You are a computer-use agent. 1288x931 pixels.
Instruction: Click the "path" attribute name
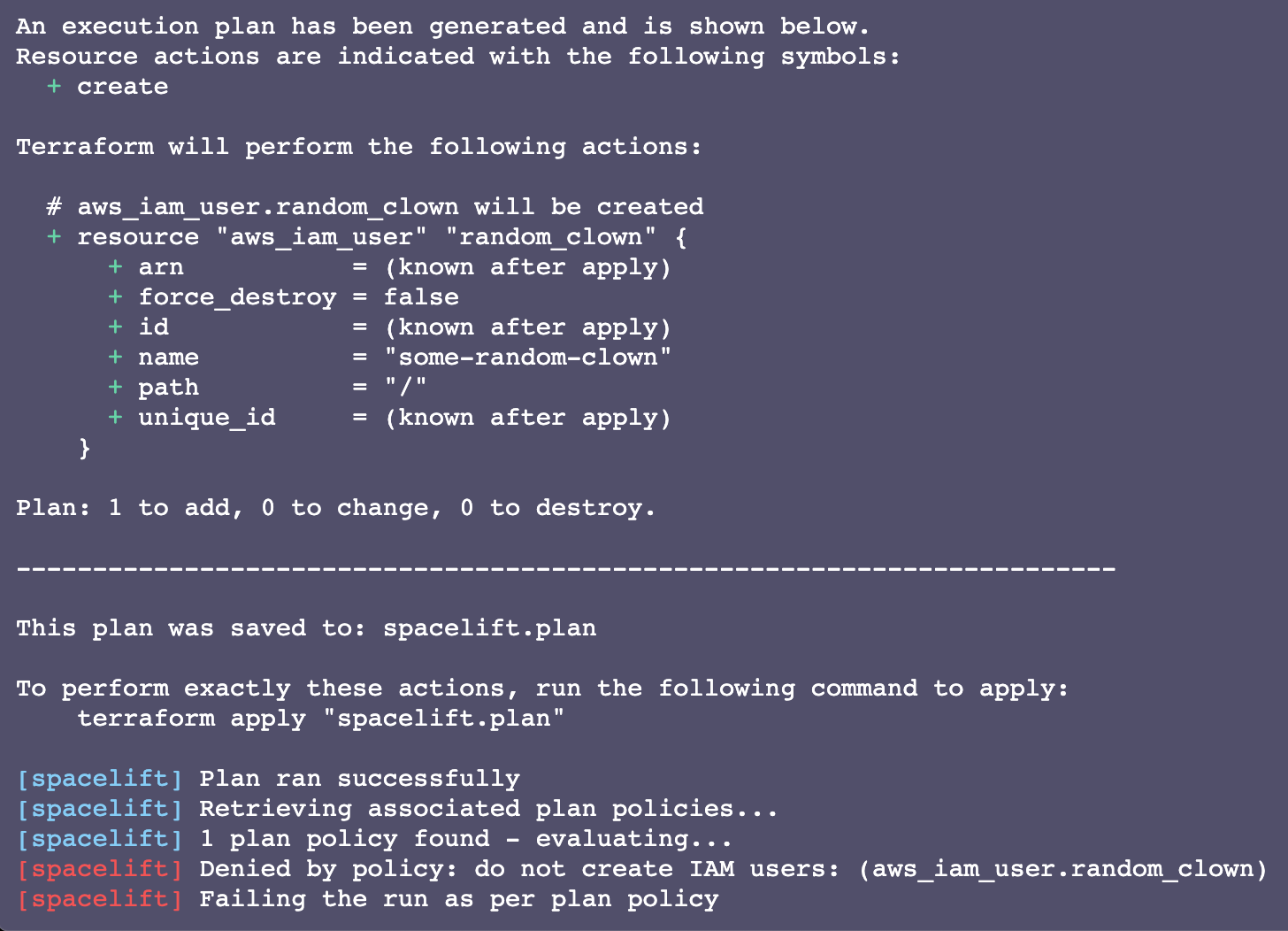point(168,388)
